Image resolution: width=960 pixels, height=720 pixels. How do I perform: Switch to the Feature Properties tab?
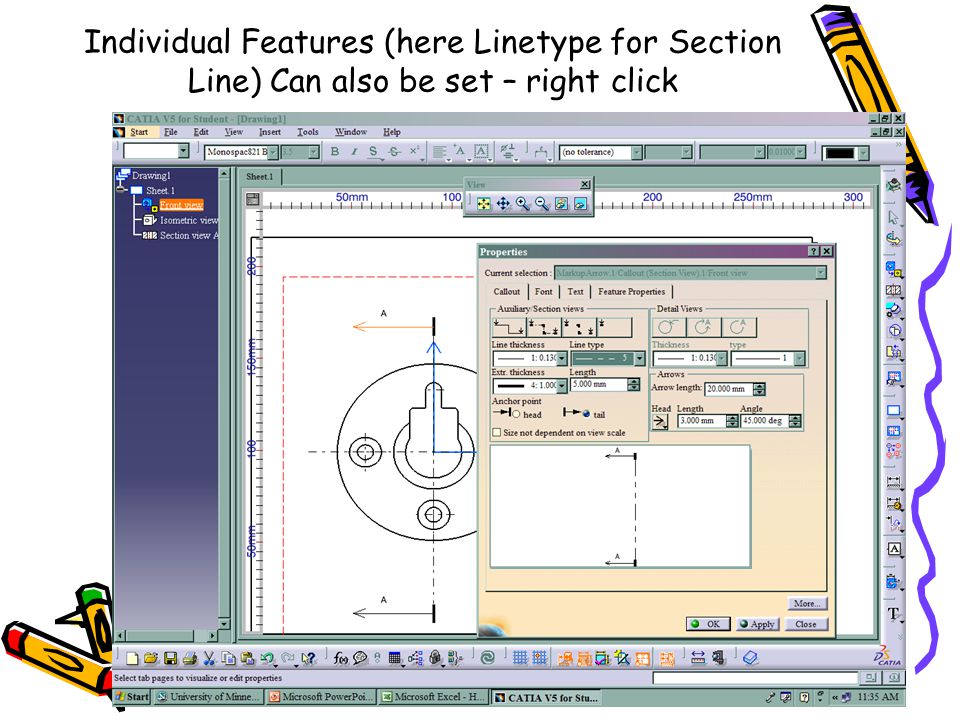pos(631,292)
